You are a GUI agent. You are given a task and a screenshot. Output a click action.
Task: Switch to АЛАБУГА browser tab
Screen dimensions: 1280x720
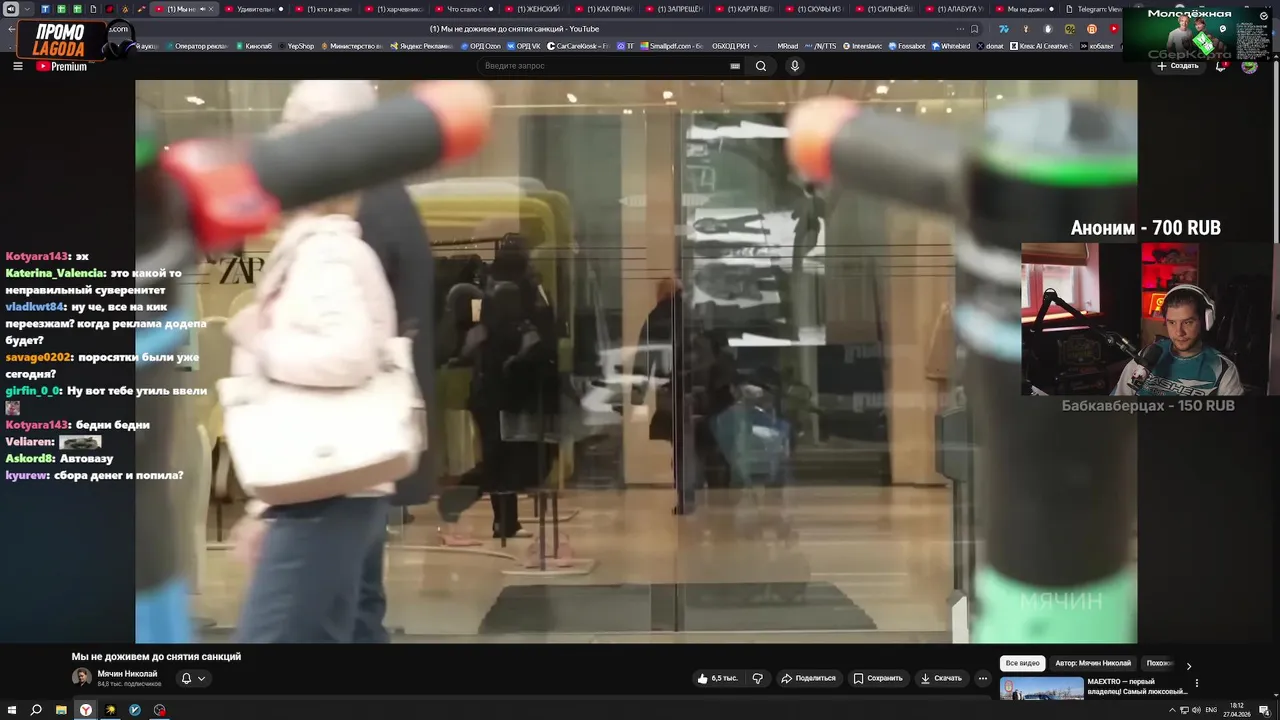coord(953,9)
